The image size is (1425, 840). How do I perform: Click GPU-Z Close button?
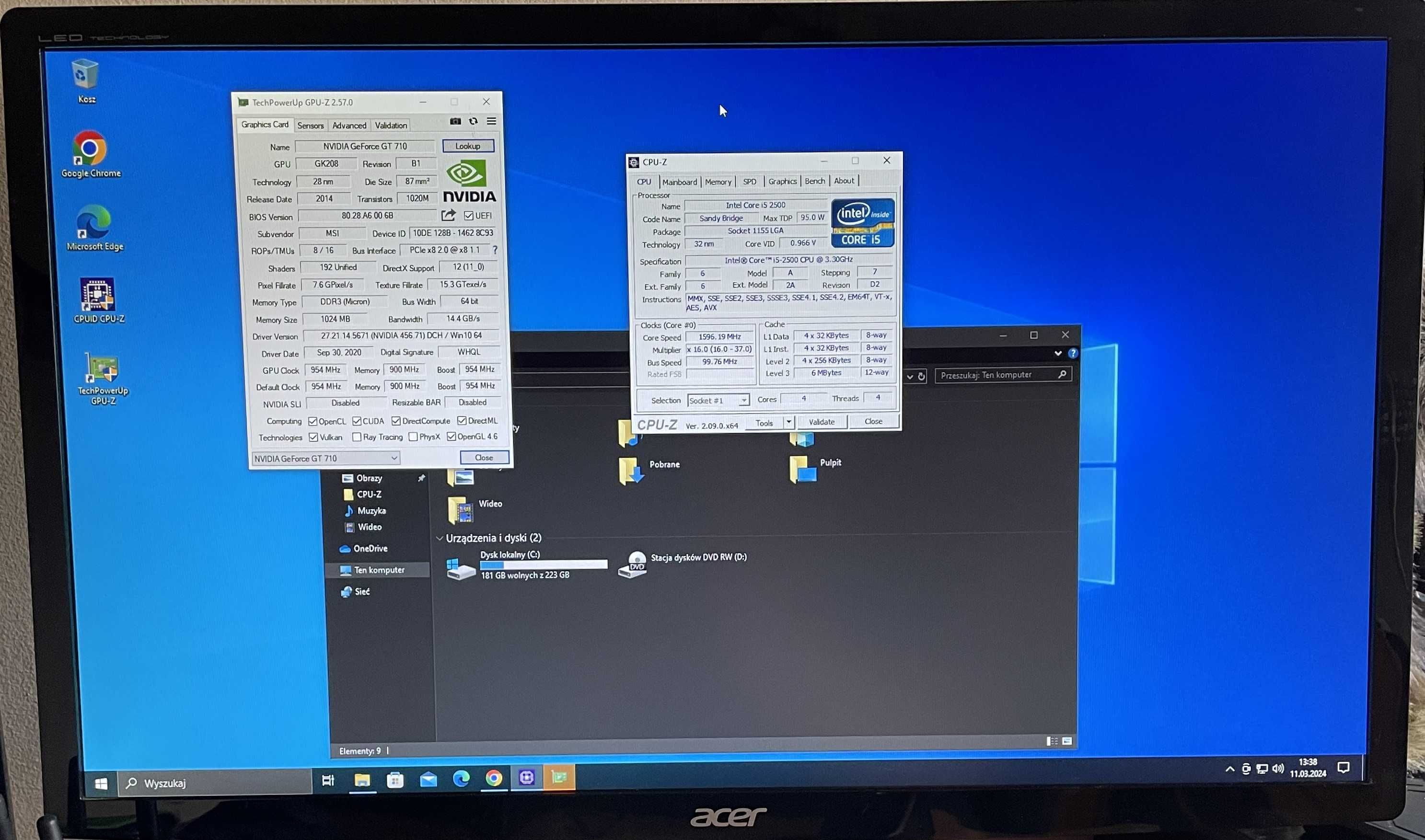coord(484,457)
